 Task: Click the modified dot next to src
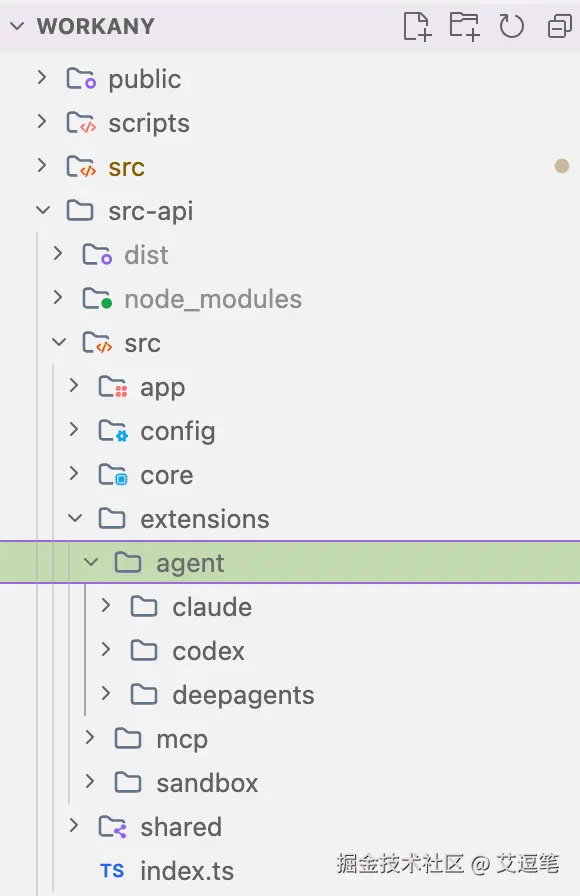(x=562, y=166)
